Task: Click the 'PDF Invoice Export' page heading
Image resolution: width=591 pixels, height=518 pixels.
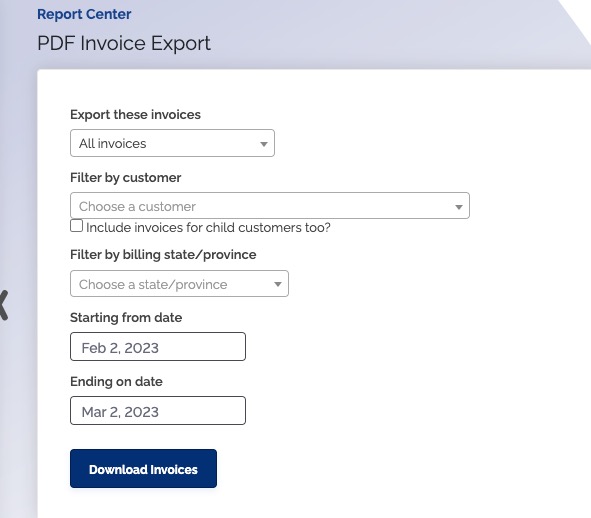Action: 124,43
